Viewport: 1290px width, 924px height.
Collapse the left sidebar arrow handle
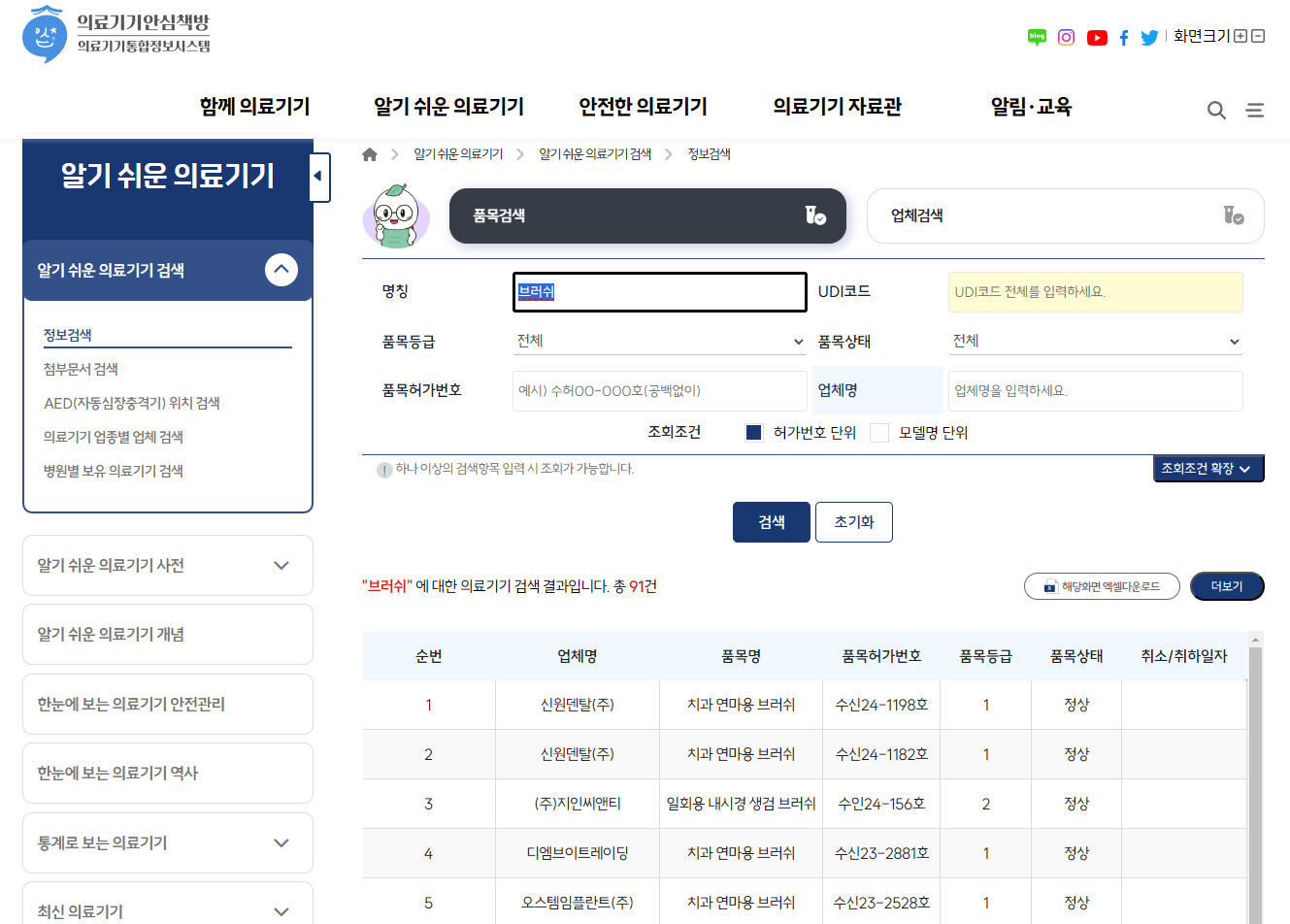(319, 177)
